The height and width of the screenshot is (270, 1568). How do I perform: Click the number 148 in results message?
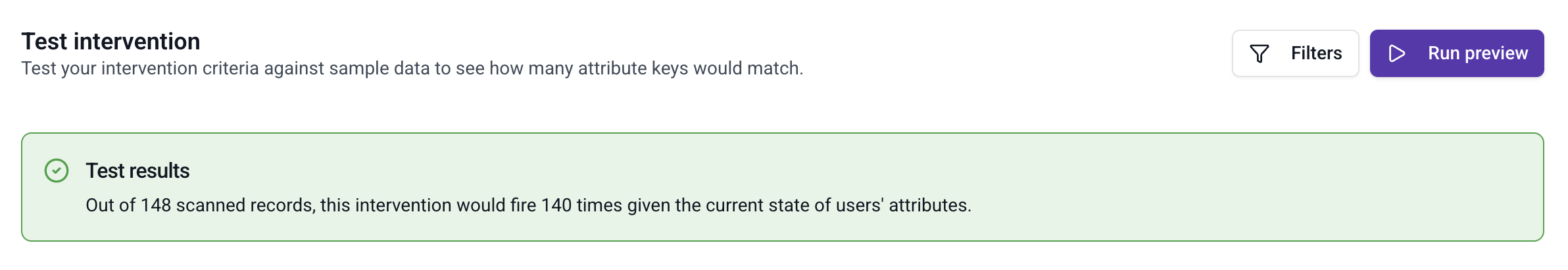point(156,205)
